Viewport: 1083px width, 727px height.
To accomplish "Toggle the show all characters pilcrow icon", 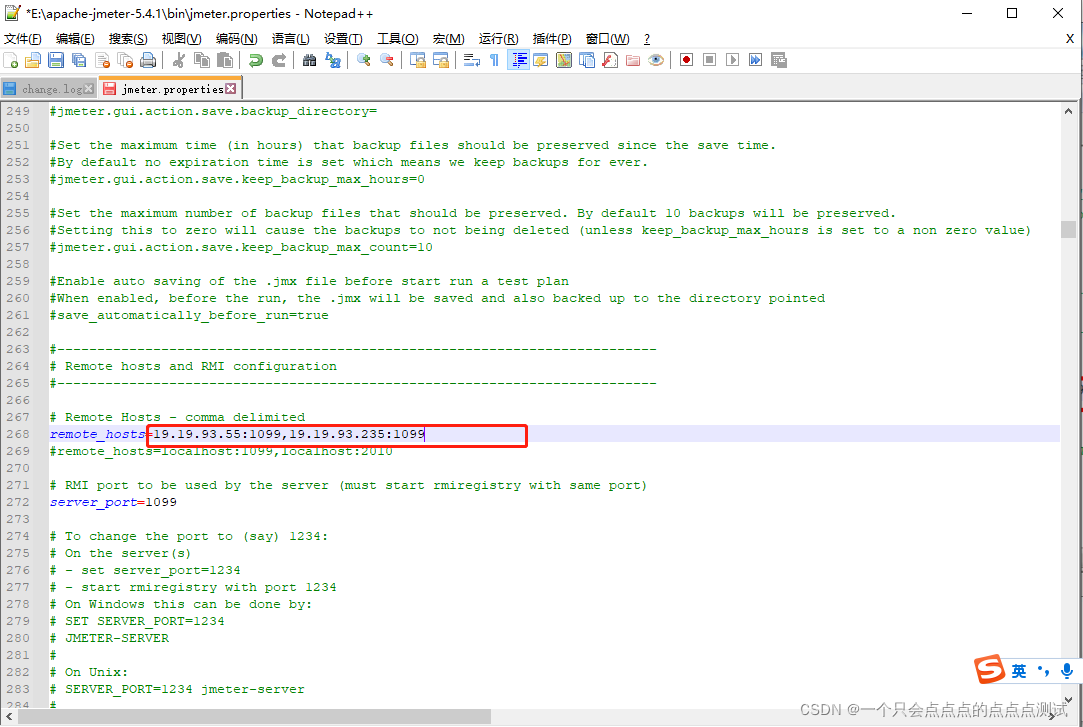I will 495,60.
